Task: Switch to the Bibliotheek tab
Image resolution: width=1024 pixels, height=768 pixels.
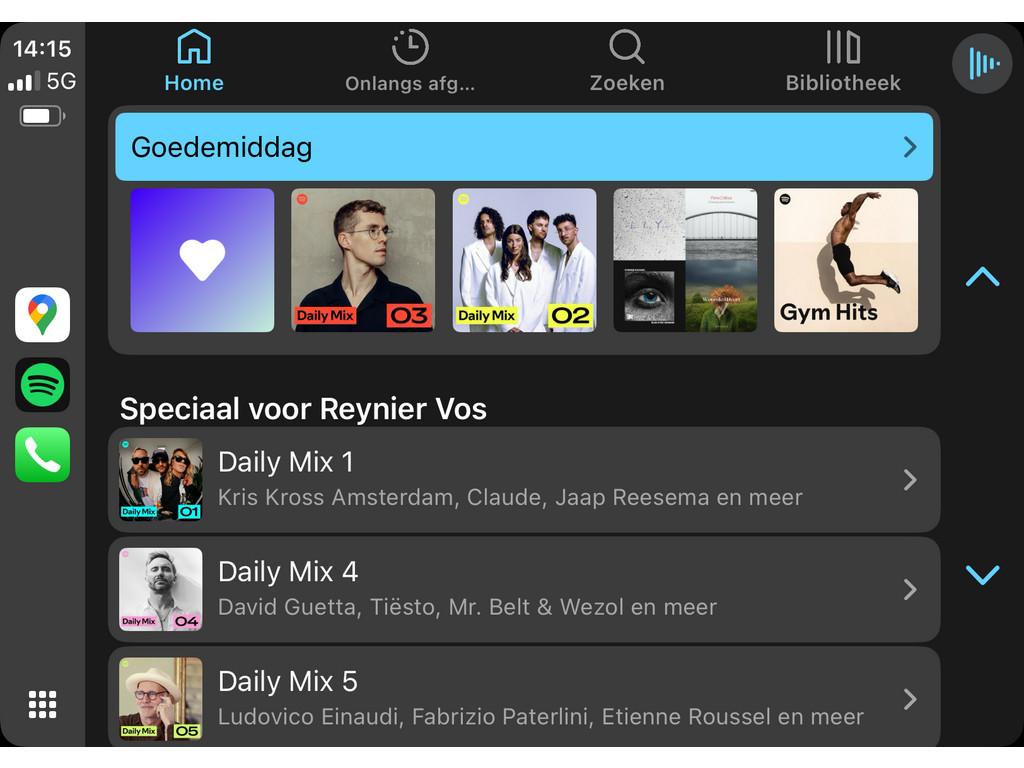Action: tap(842, 63)
